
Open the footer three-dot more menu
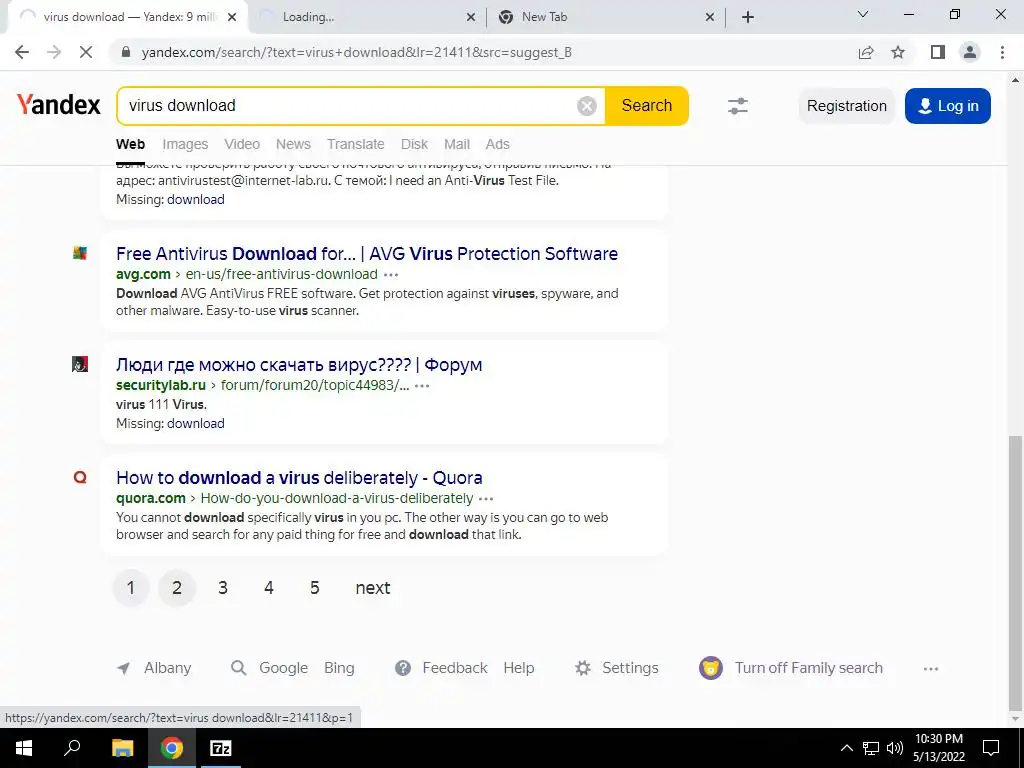(x=931, y=669)
